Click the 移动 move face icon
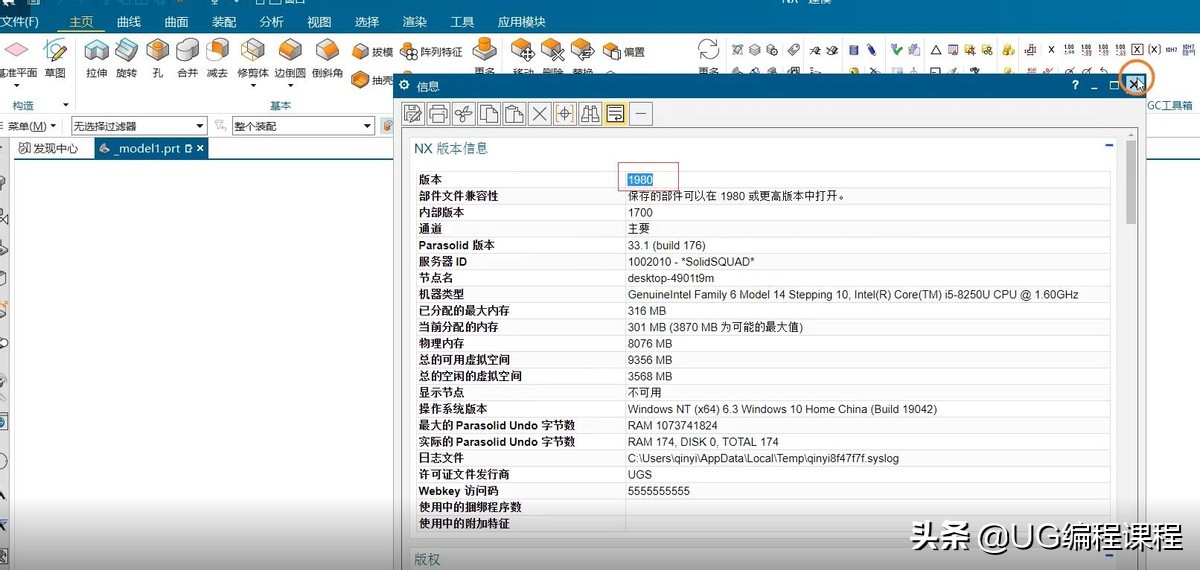The width and height of the screenshot is (1200, 570). 523,52
